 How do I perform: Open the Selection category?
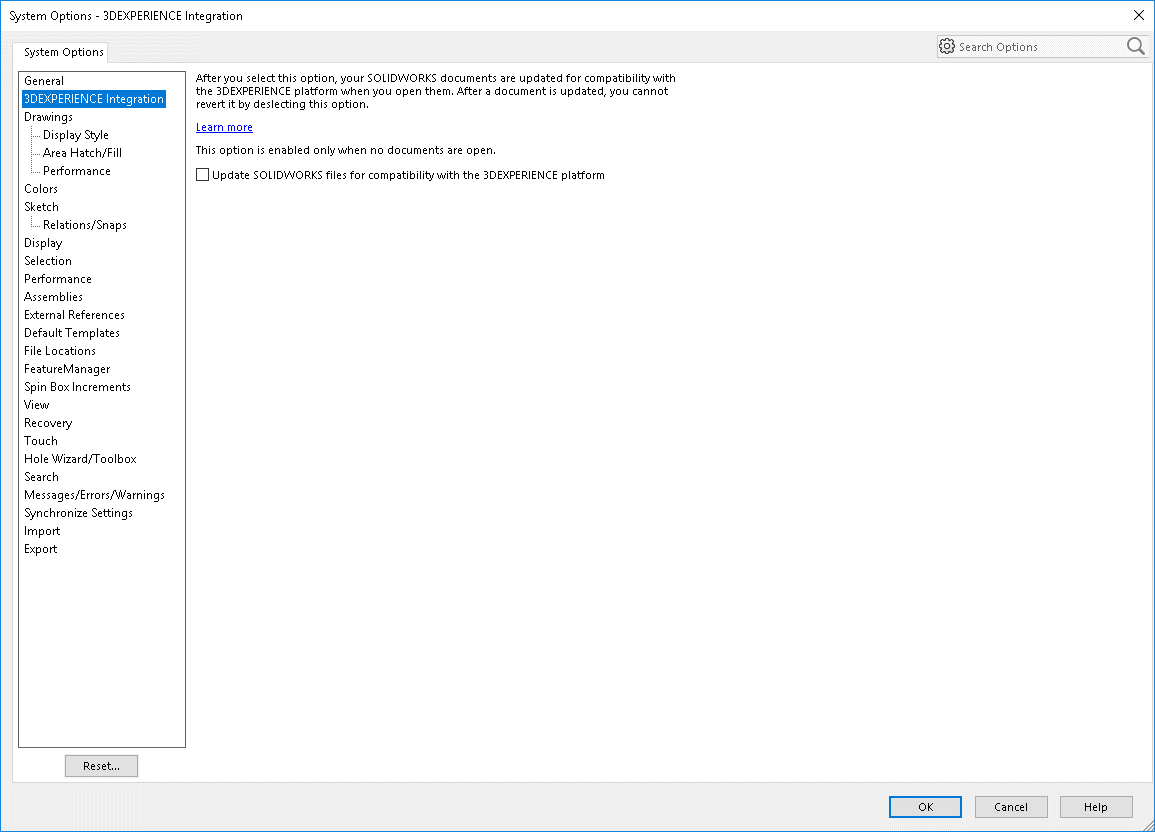(48, 261)
